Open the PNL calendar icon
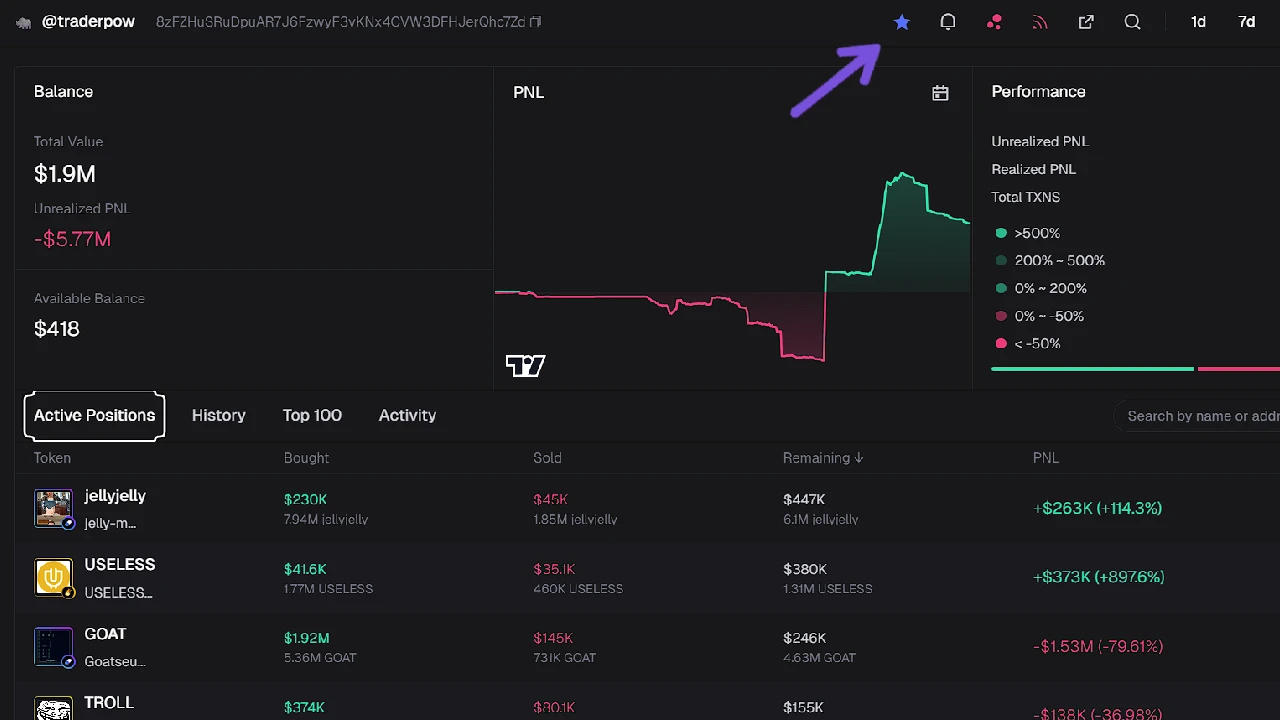The height and width of the screenshot is (720, 1280). tap(940, 93)
